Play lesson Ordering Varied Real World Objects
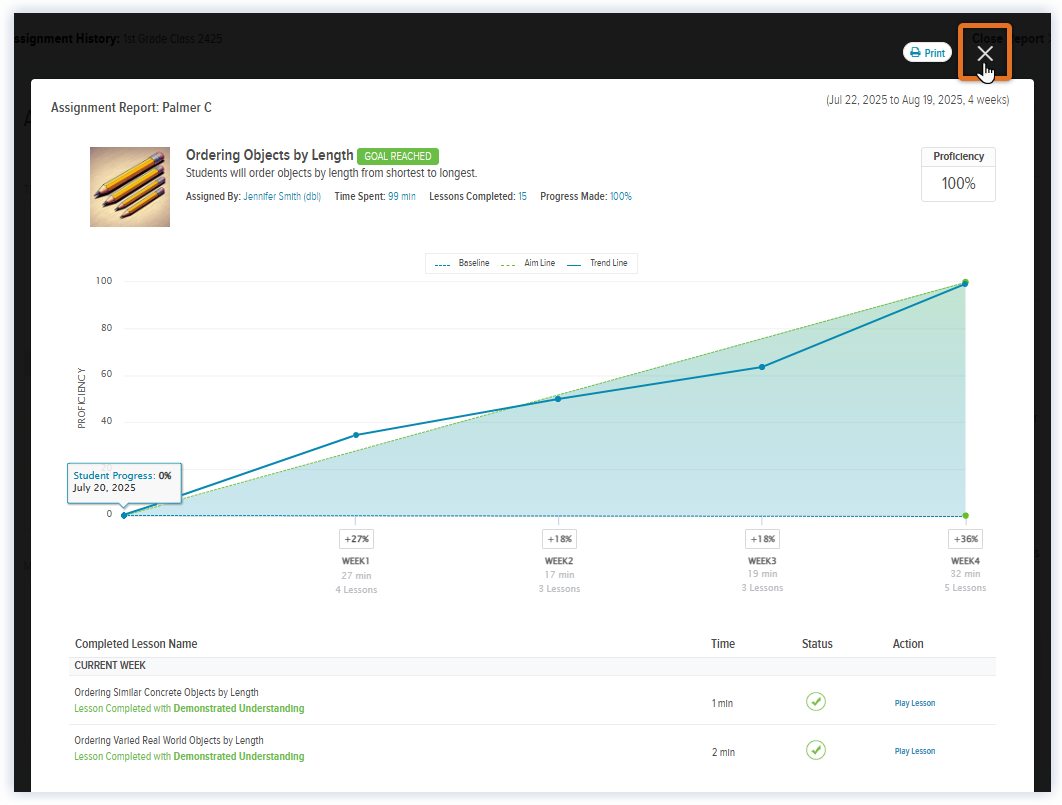1062x805 pixels. [914, 752]
